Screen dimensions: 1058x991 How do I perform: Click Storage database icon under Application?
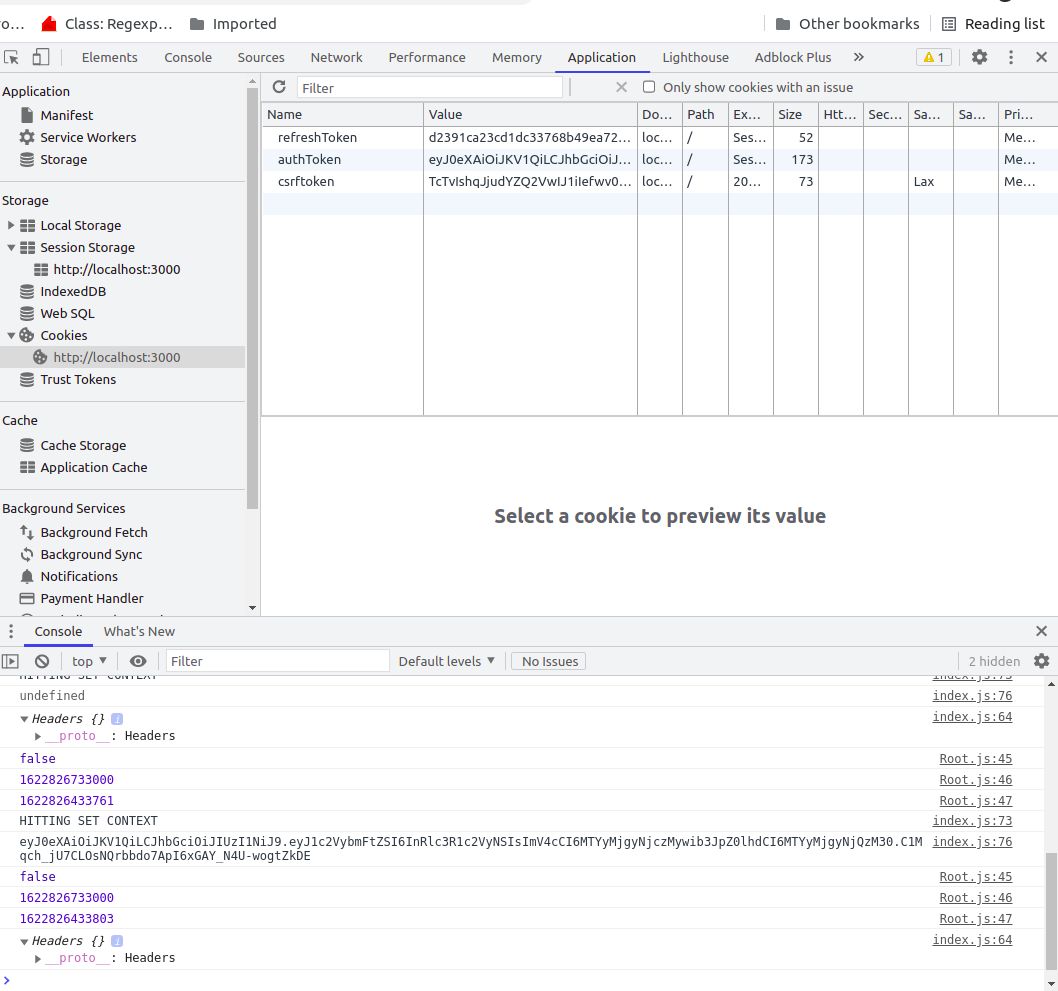[27, 160]
